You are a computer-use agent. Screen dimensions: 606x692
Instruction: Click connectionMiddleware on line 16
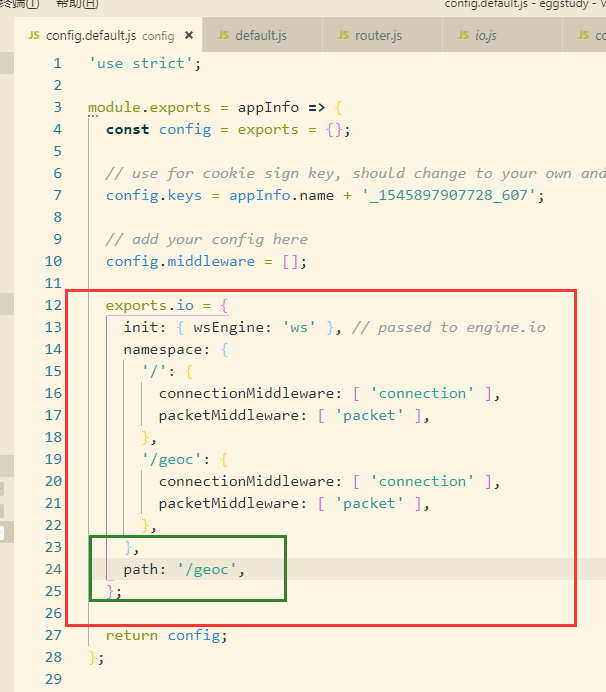246,393
